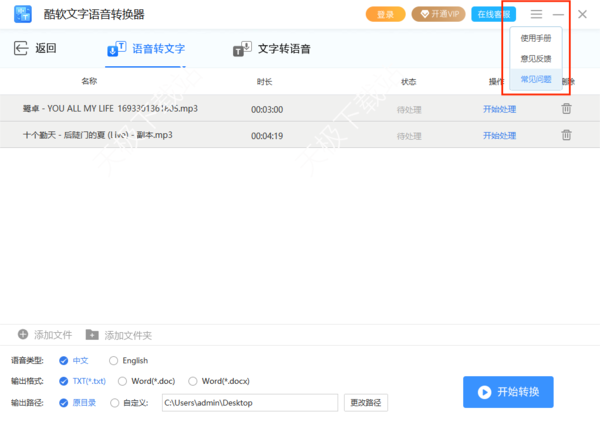Viewport: 600px width, 422px height.
Task: Delete the first mp3 file with trash icon
Action: tap(566, 109)
